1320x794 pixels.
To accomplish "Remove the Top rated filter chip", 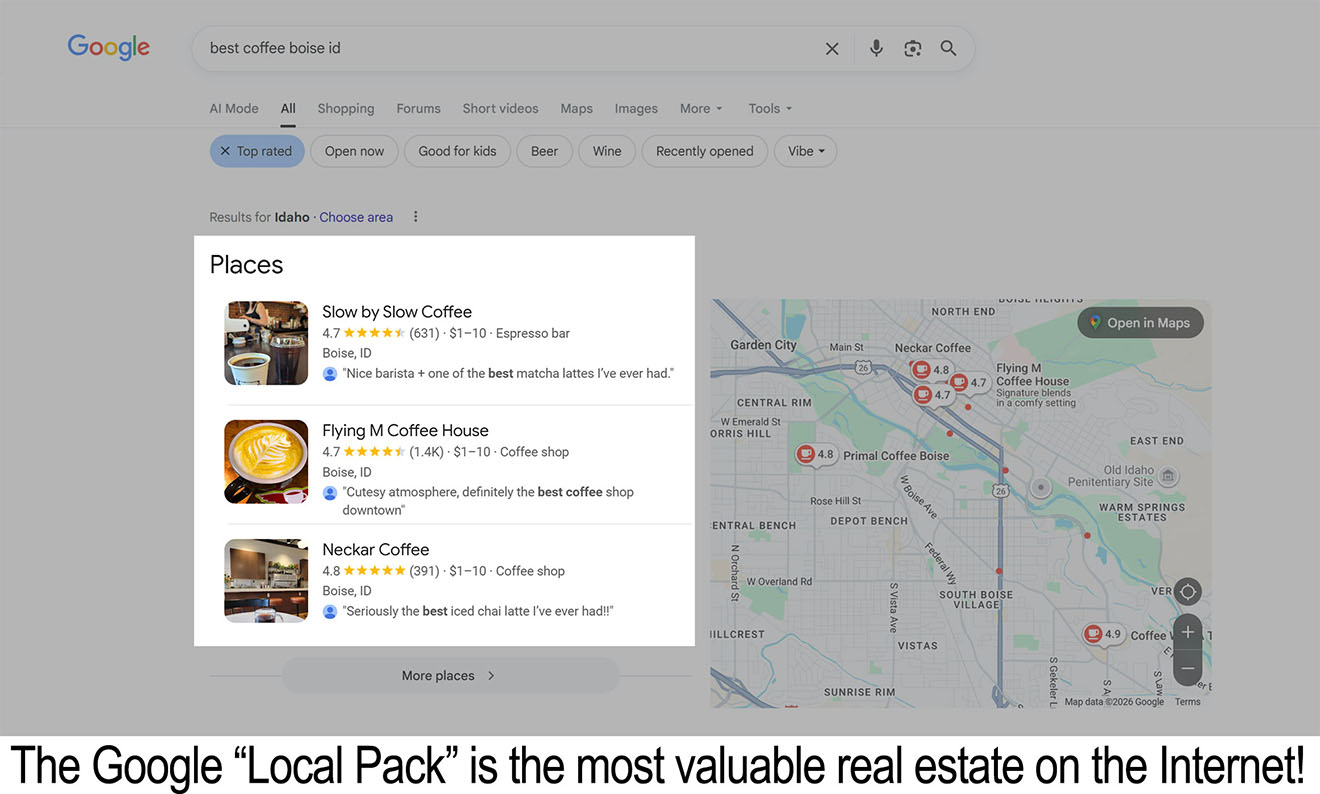I will (x=256, y=151).
